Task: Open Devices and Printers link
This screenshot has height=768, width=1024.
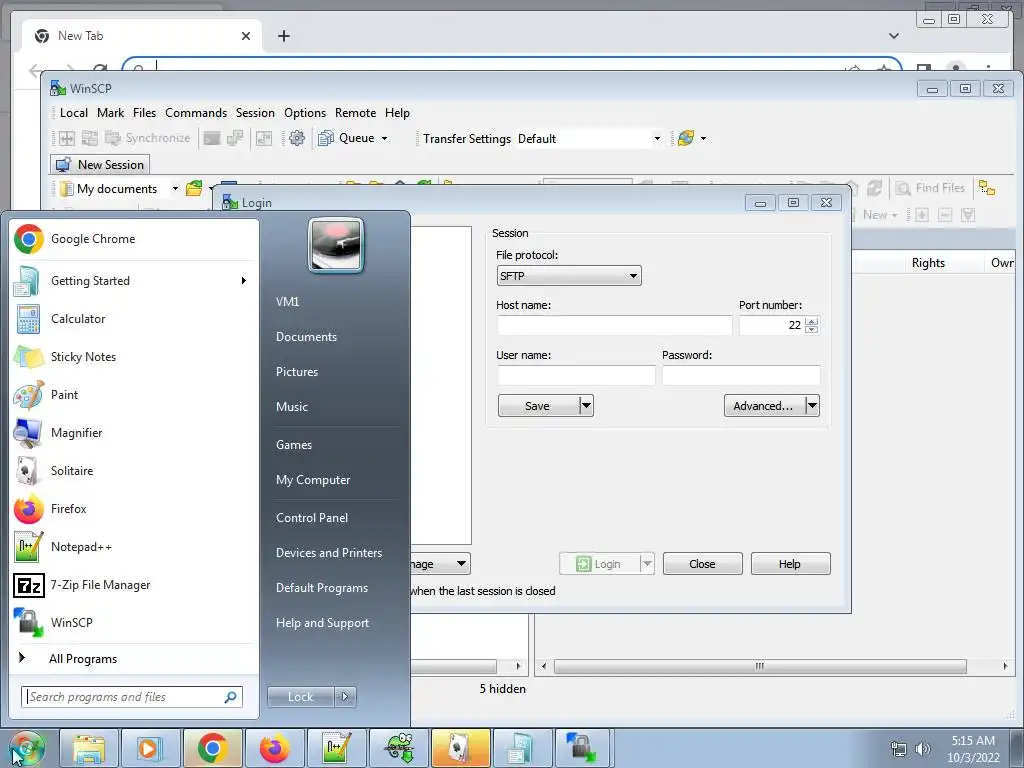Action: [x=329, y=552]
